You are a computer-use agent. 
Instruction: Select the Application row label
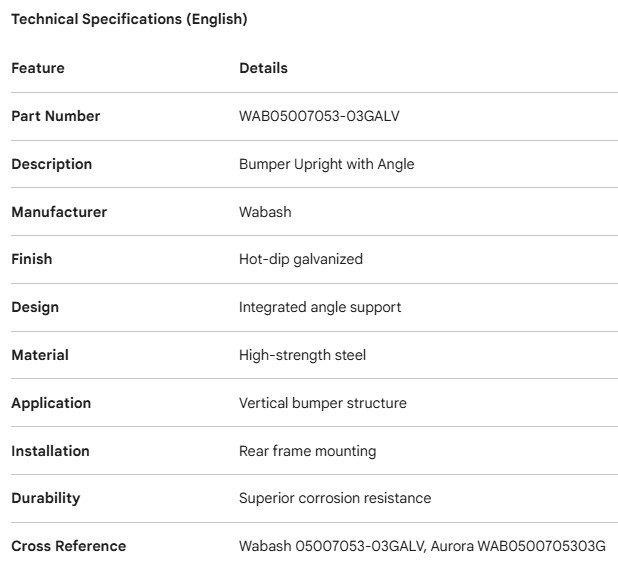pos(51,403)
